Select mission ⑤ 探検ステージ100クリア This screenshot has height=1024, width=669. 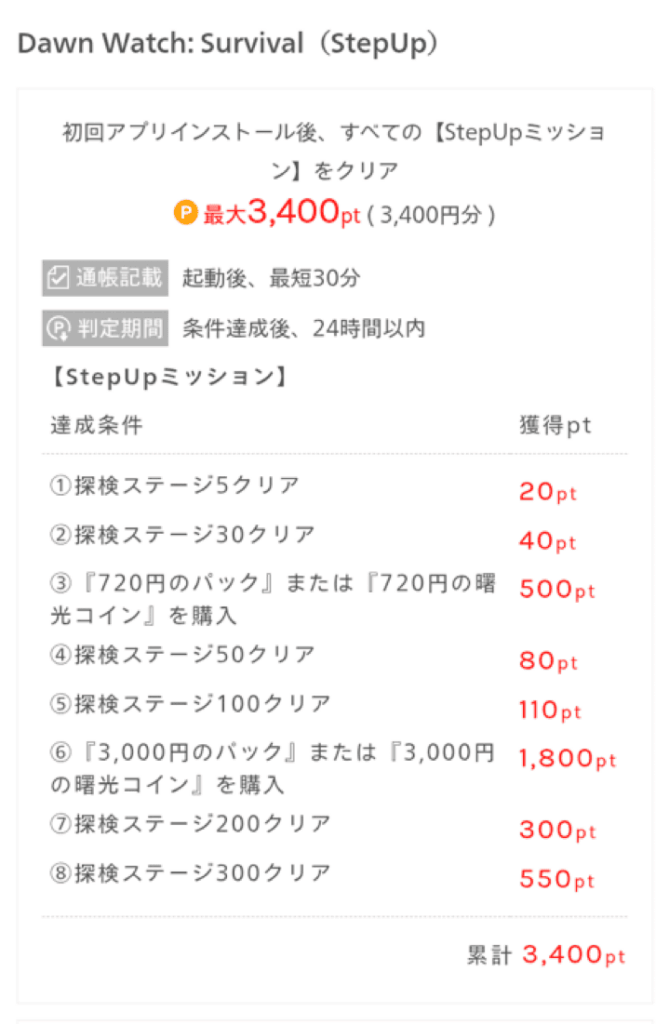tap(190, 704)
